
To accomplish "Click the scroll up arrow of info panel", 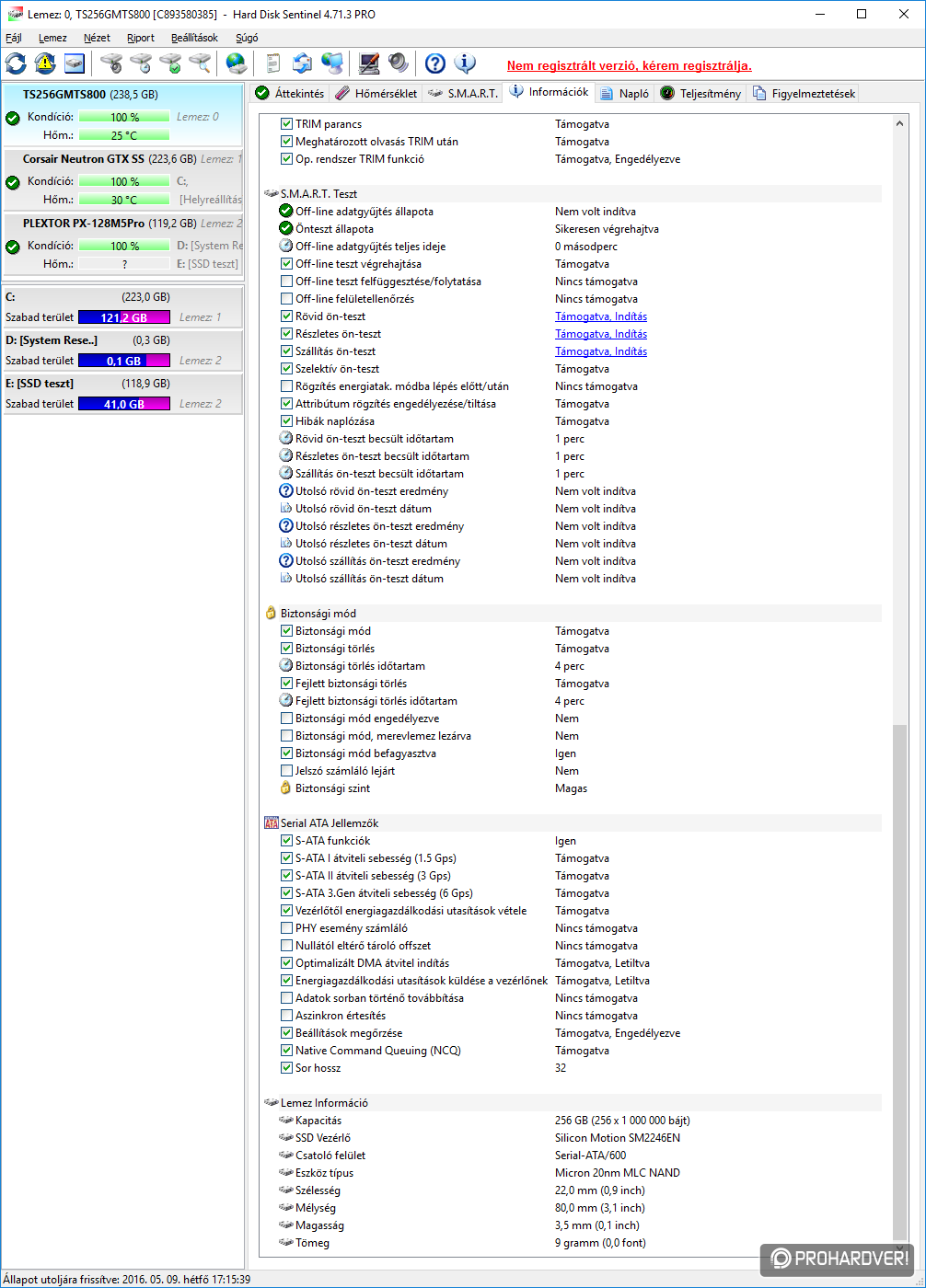I will point(899,123).
